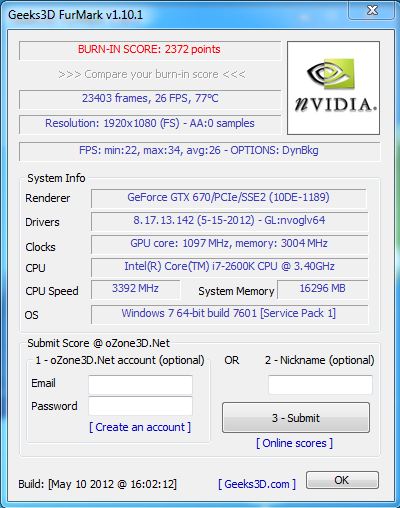The height and width of the screenshot is (508, 400).
Task: Click the 8.17.13.142 drivers value
Action: click(229, 220)
